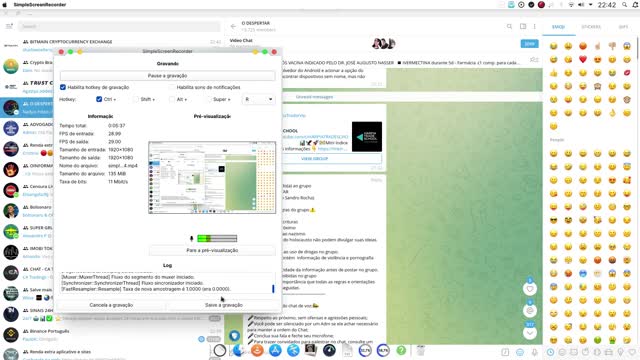Click the scroll-to-bottom arrow in chat

530,333
